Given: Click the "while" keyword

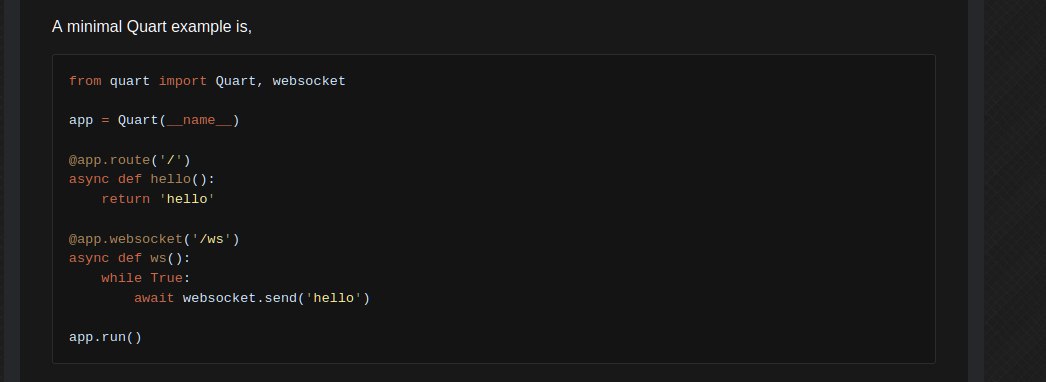Looking at the screenshot, I should [121, 278].
